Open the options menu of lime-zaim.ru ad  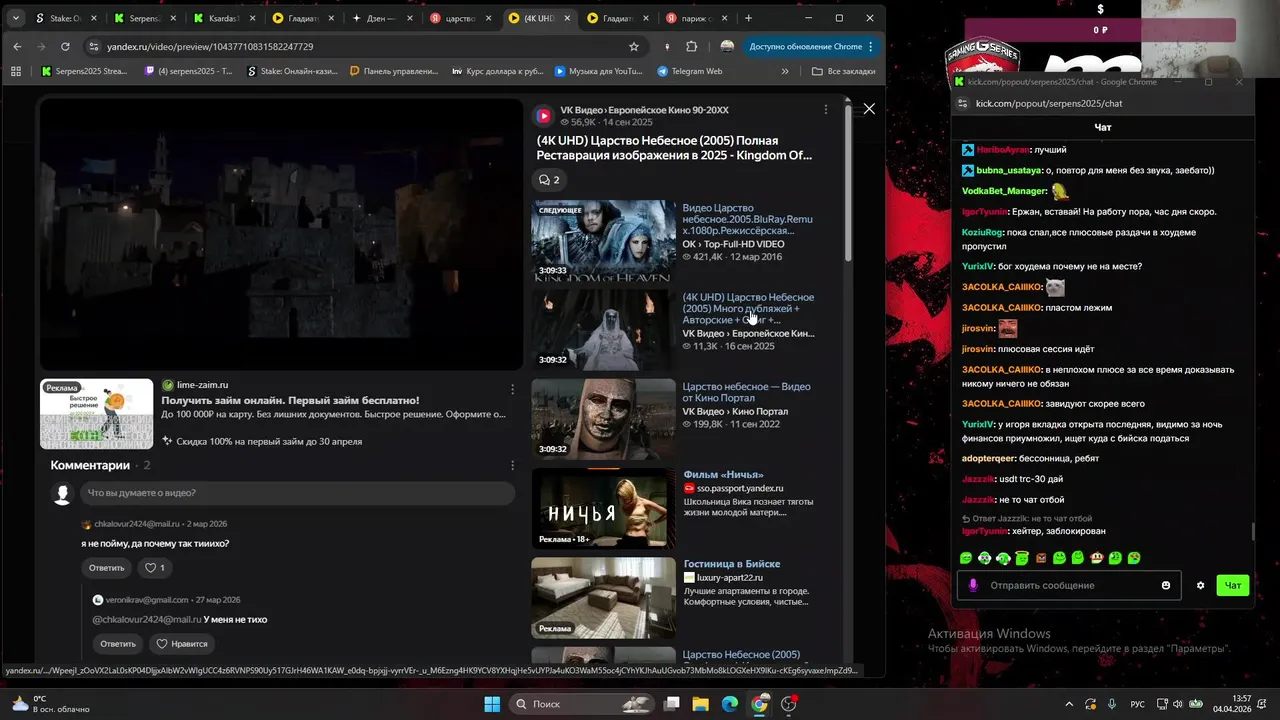[x=512, y=389]
